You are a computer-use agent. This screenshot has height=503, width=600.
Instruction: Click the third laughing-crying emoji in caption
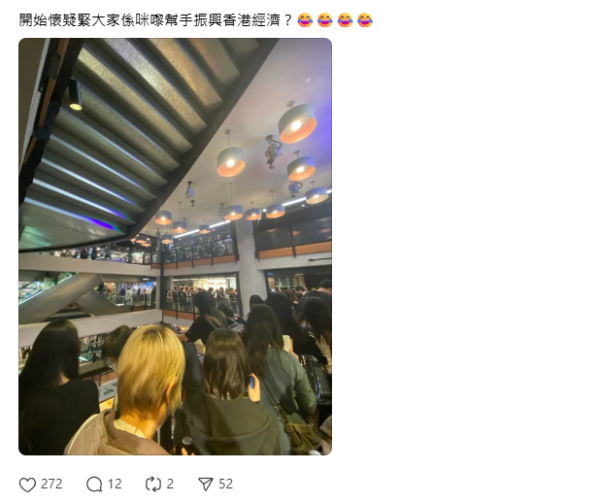coord(345,20)
